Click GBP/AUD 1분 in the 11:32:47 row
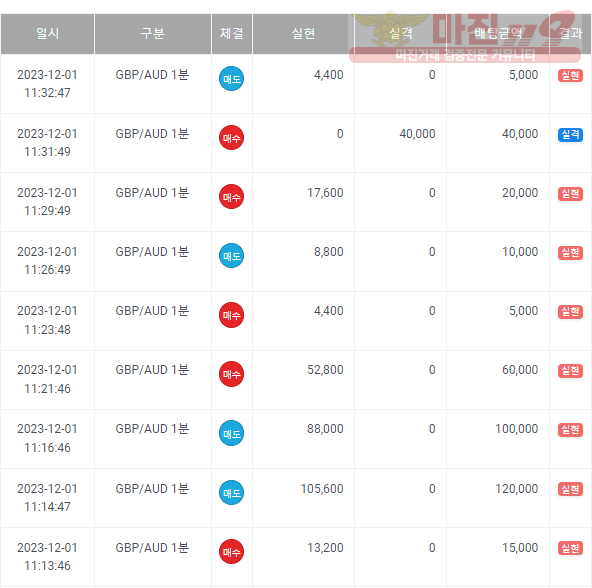 [x=152, y=75]
